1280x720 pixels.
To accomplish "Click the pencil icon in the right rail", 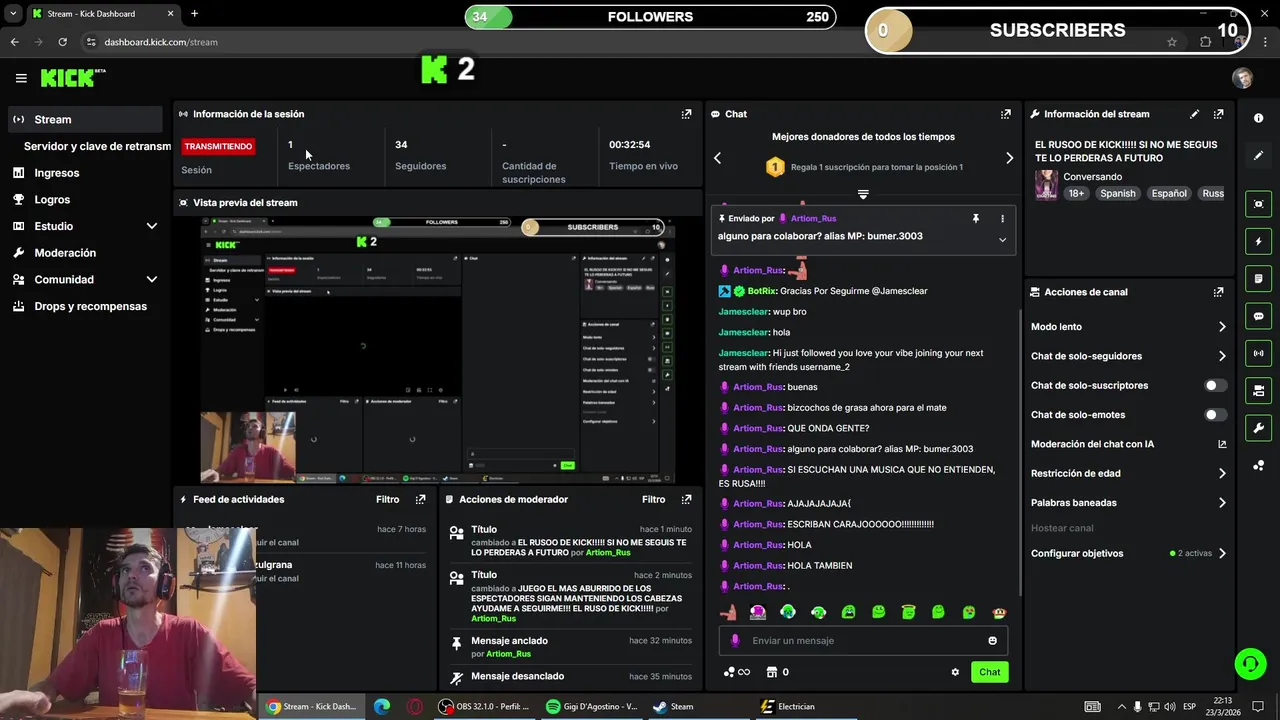I will pos(1258,156).
